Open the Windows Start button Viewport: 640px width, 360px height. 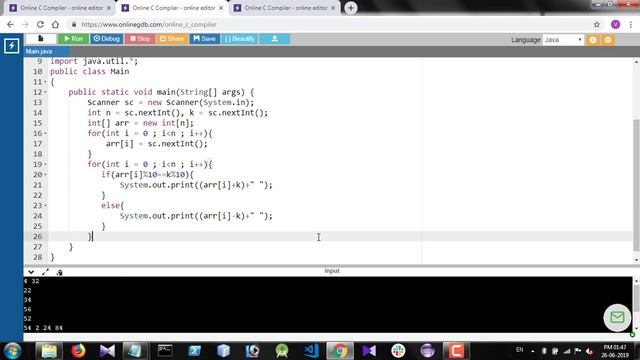point(12,351)
